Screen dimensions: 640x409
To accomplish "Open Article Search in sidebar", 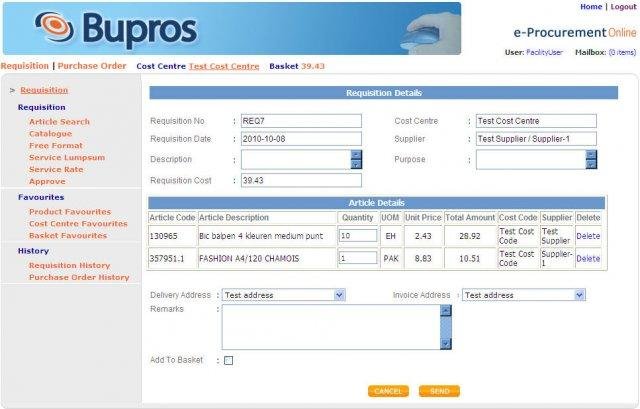I will pyautogui.click(x=59, y=122).
